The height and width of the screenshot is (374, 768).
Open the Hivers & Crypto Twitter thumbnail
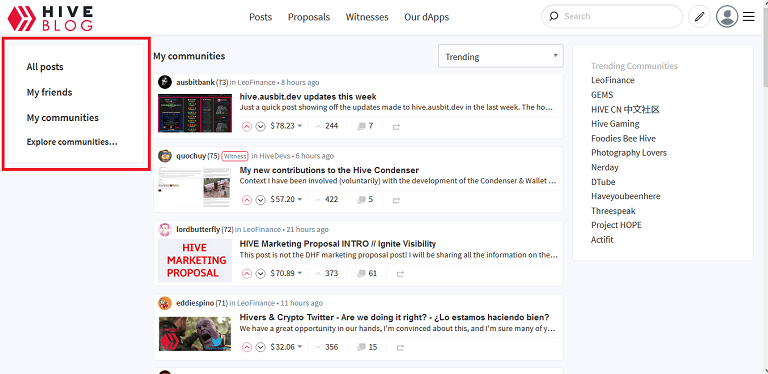click(x=195, y=334)
